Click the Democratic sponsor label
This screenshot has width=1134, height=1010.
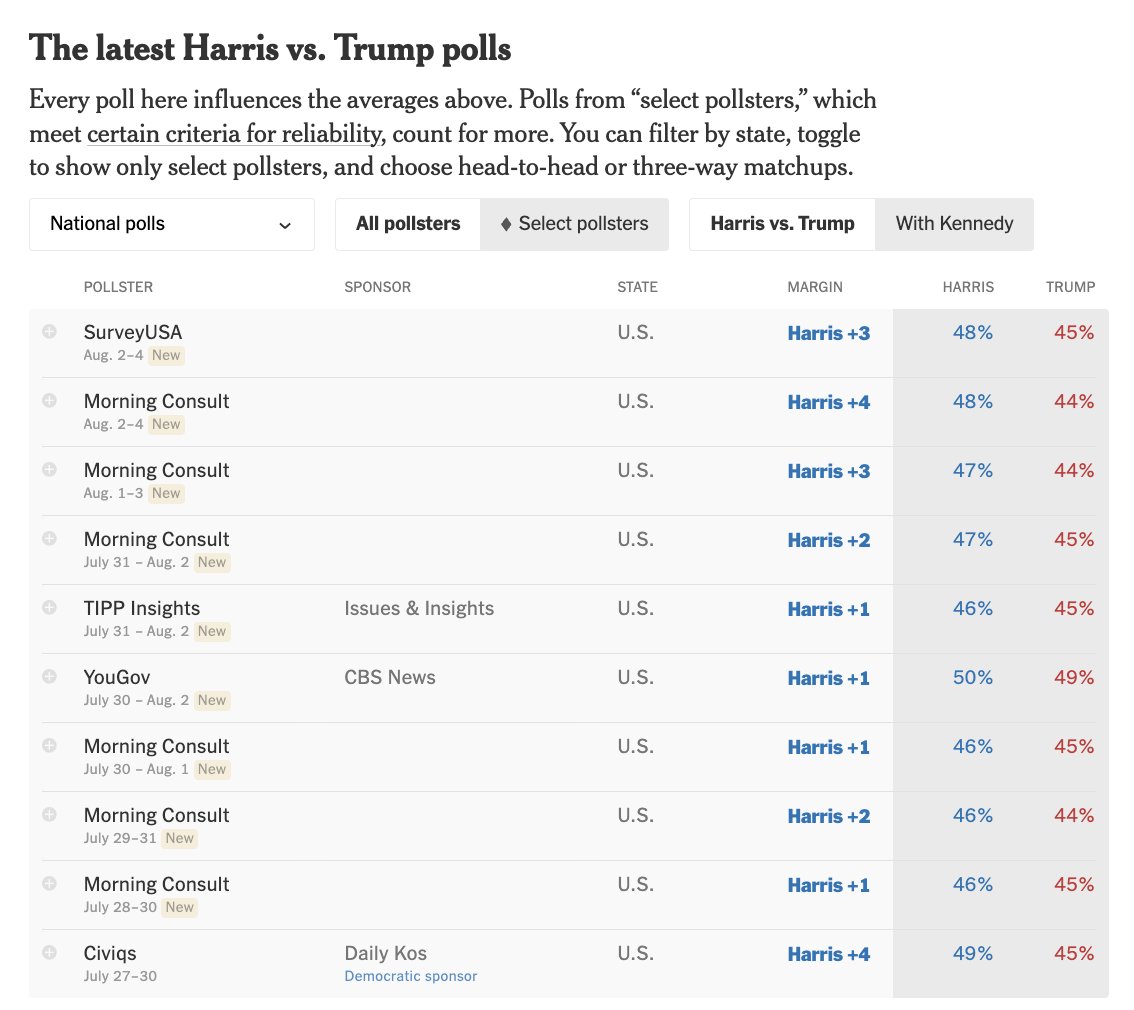click(411, 976)
